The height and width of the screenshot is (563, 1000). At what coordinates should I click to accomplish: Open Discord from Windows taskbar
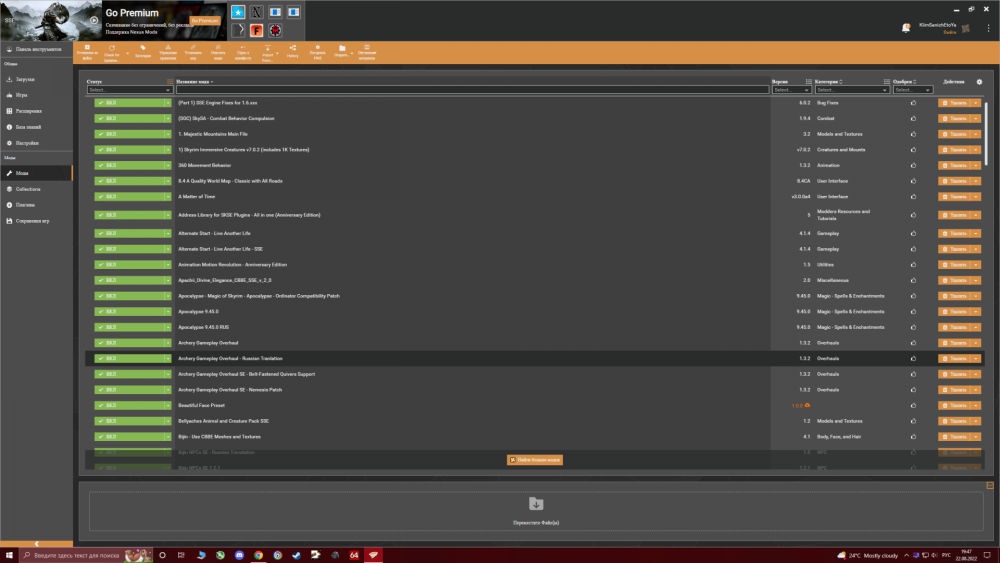[239, 555]
